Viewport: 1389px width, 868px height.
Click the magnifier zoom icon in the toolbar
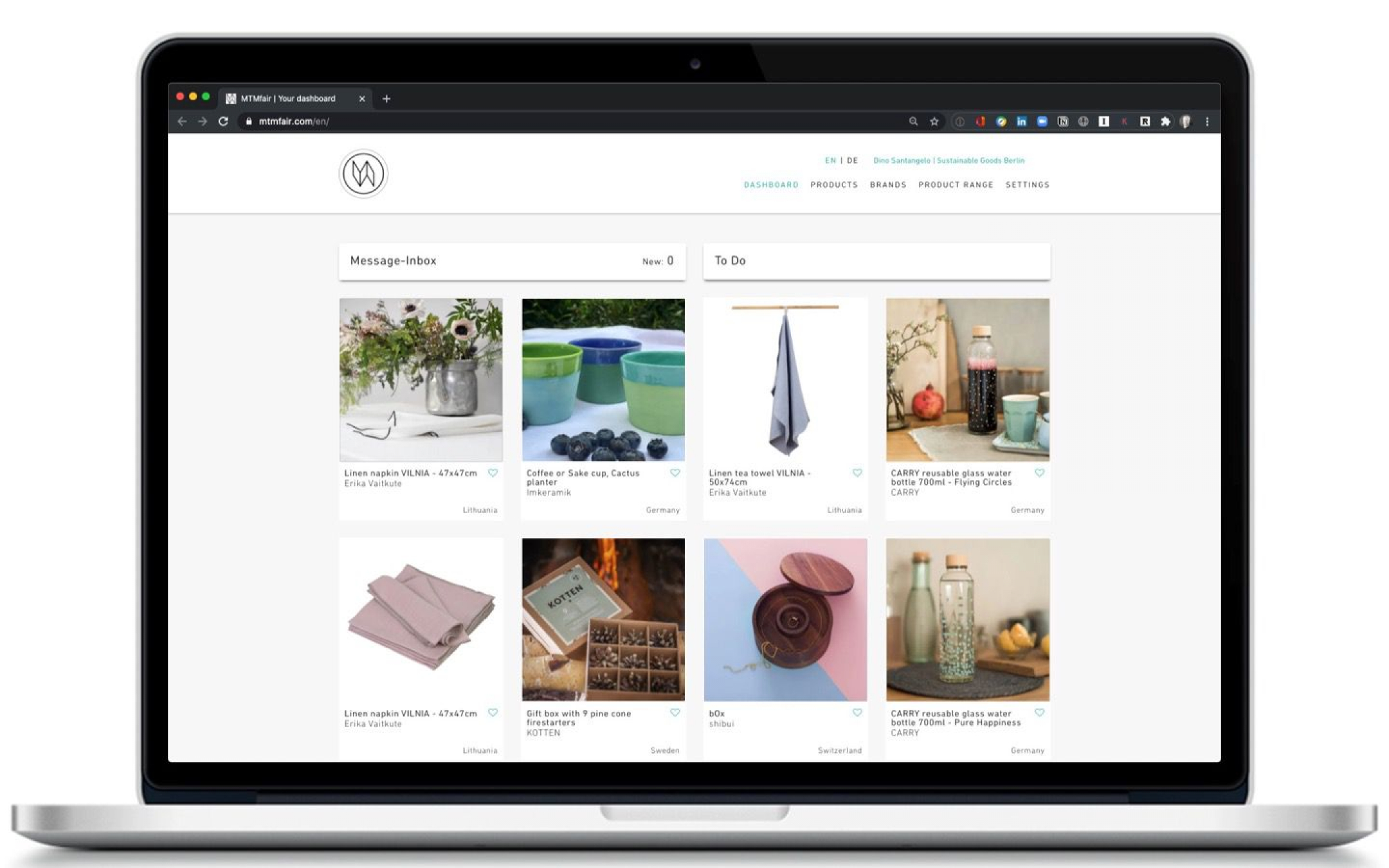pos(913,121)
